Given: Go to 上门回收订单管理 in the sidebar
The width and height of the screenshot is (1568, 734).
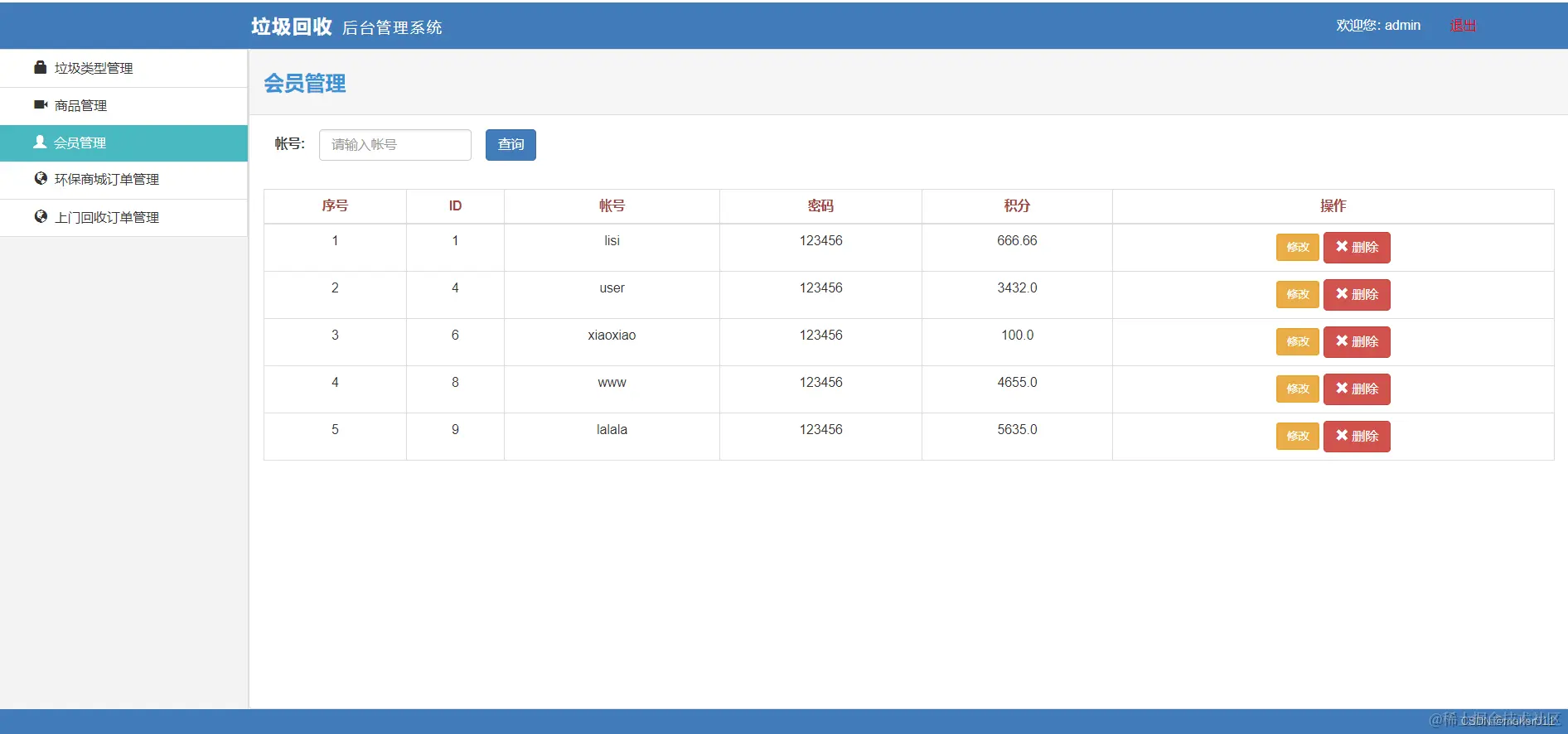Looking at the screenshot, I should click(x=123, y=217).
